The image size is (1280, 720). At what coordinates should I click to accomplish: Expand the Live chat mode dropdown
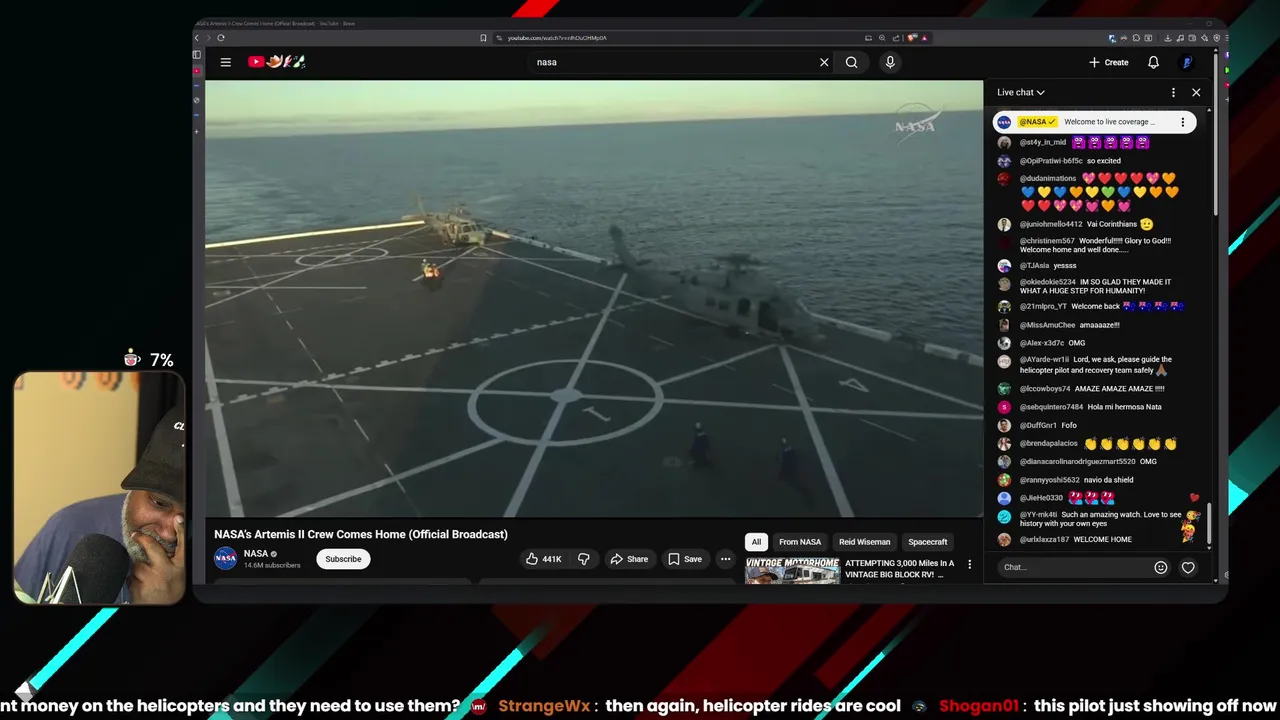click(x=1021, y=92)
